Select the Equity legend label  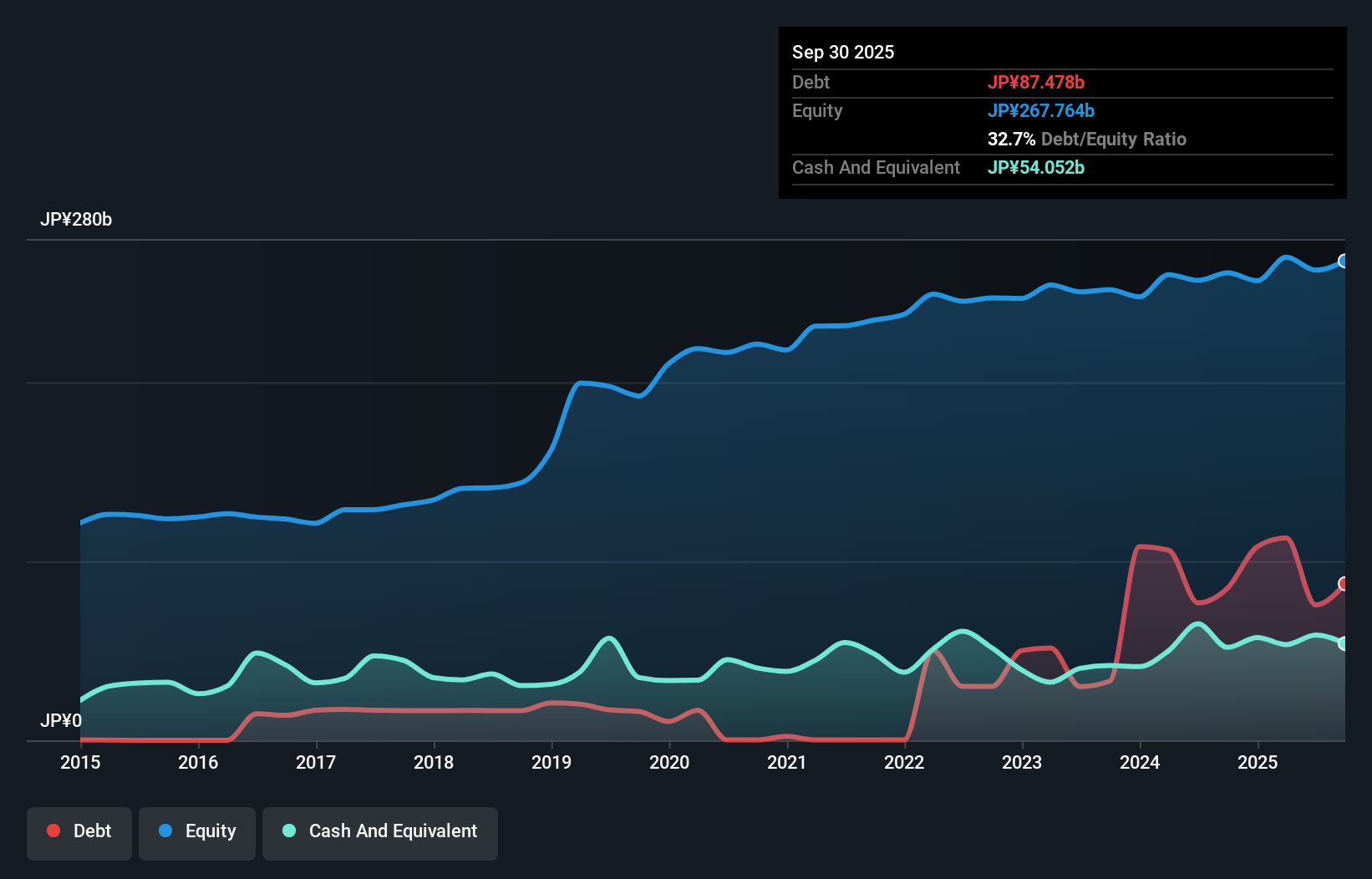click(x=209, y=831)
